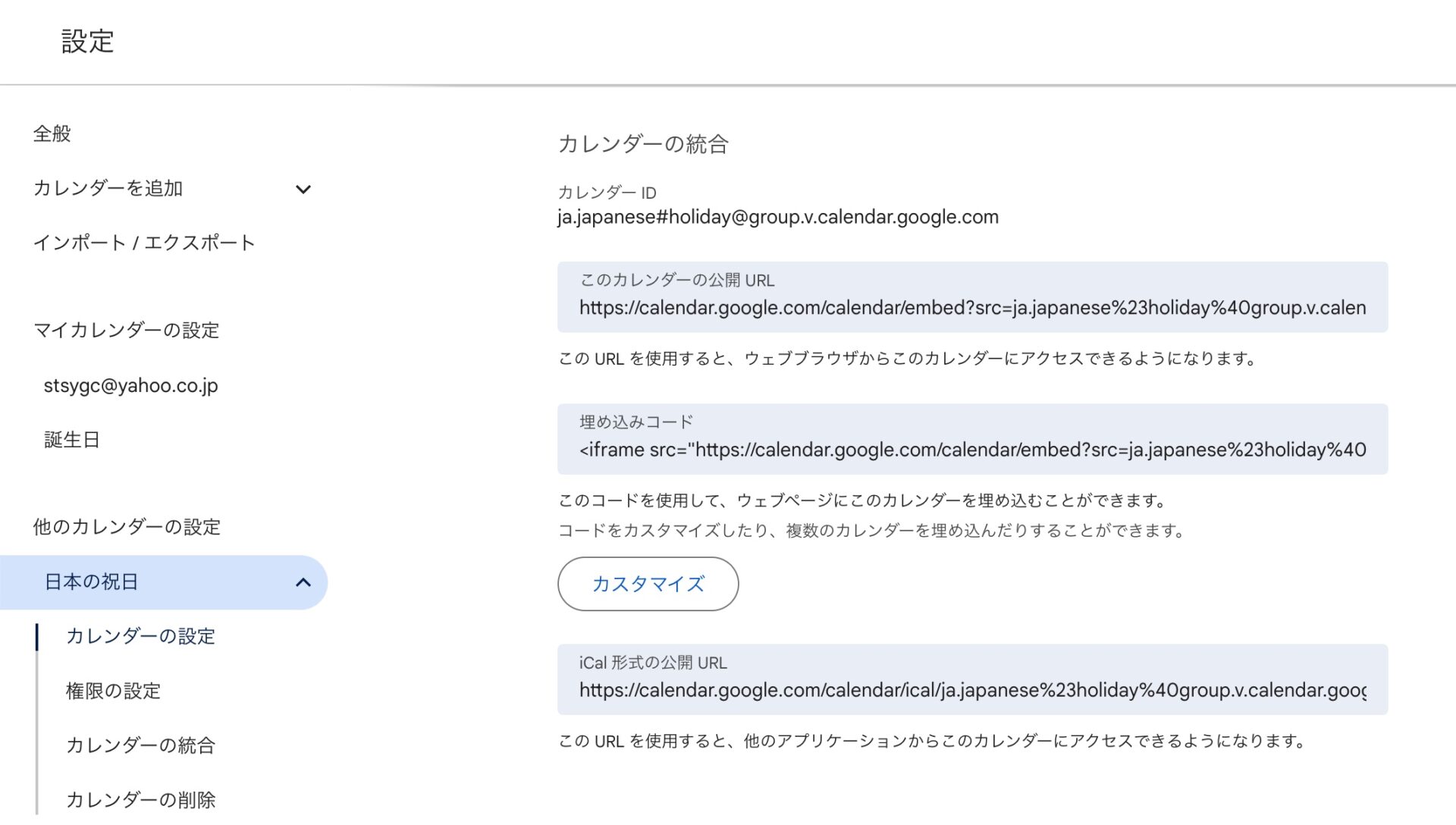The height and width of the screenshot is (825, 1456).
Task: Select stsygc@yahoo.co.jp calendar
Action: (x=130, y=386)
